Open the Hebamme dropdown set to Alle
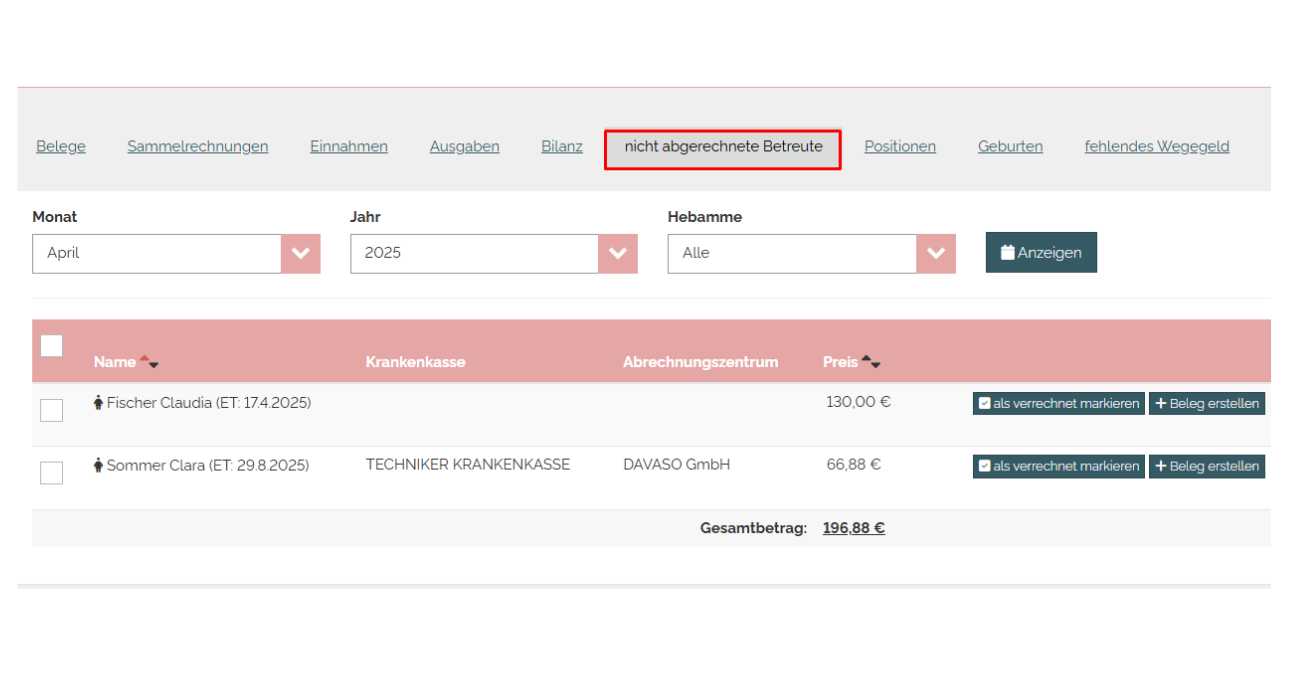 point(811,254)
